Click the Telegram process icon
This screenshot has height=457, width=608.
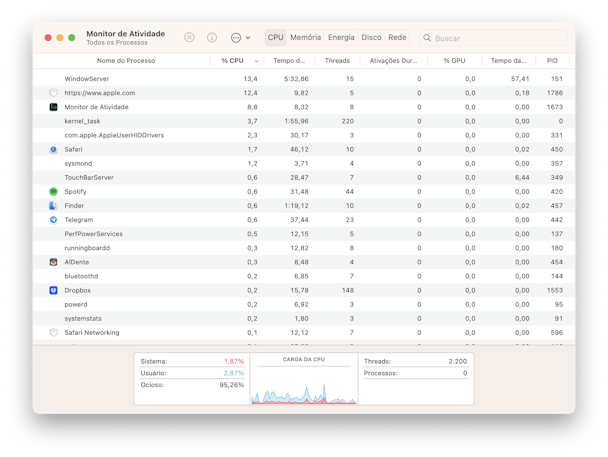(54, 220)
